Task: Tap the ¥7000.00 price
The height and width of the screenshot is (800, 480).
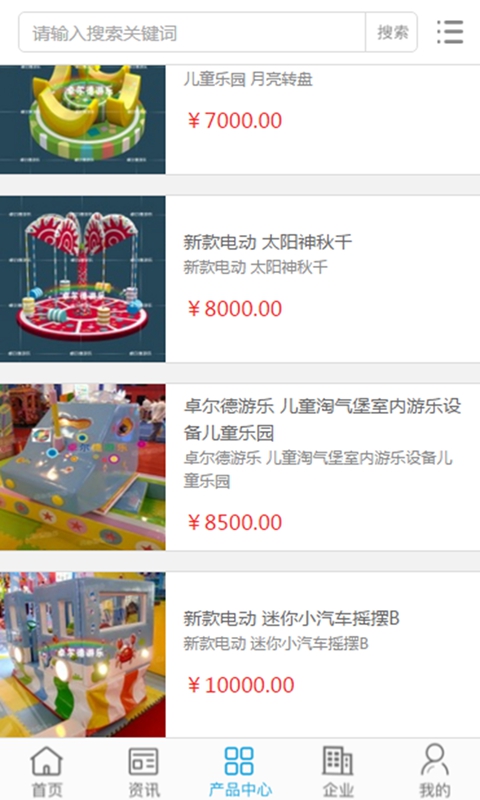Action: pyautogui.click(x=235, y=120)
